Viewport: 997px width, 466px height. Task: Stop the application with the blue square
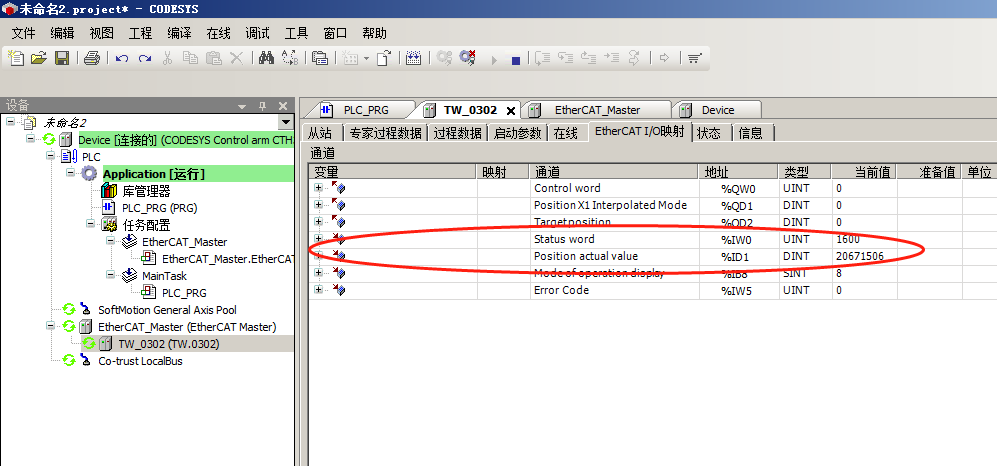coord(516,60)
